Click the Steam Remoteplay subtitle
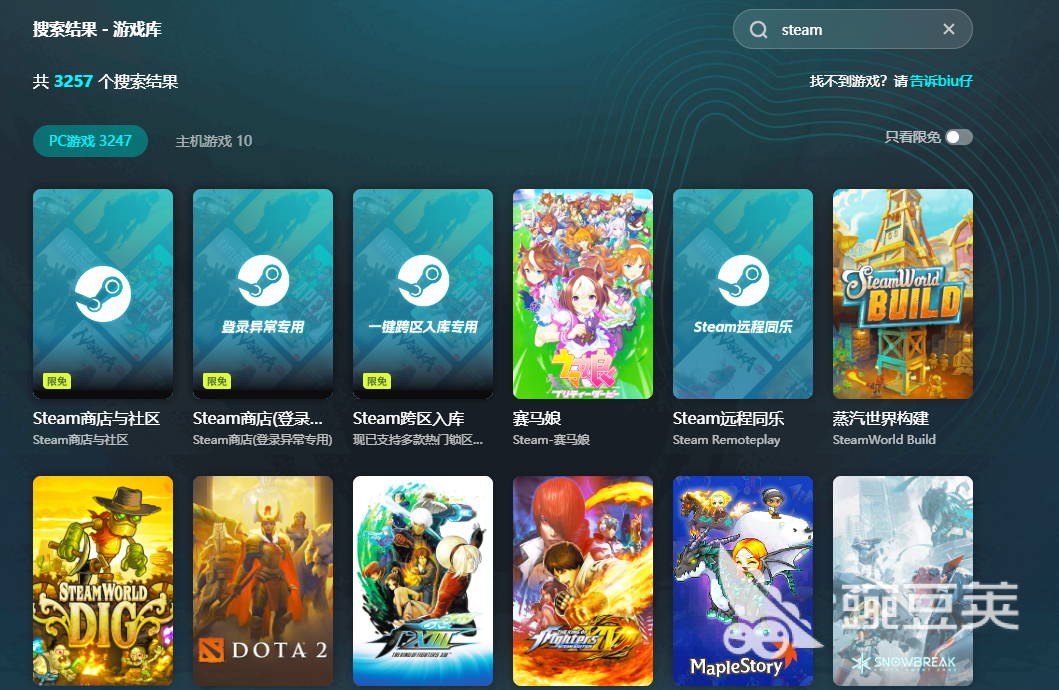 point(726,440)
